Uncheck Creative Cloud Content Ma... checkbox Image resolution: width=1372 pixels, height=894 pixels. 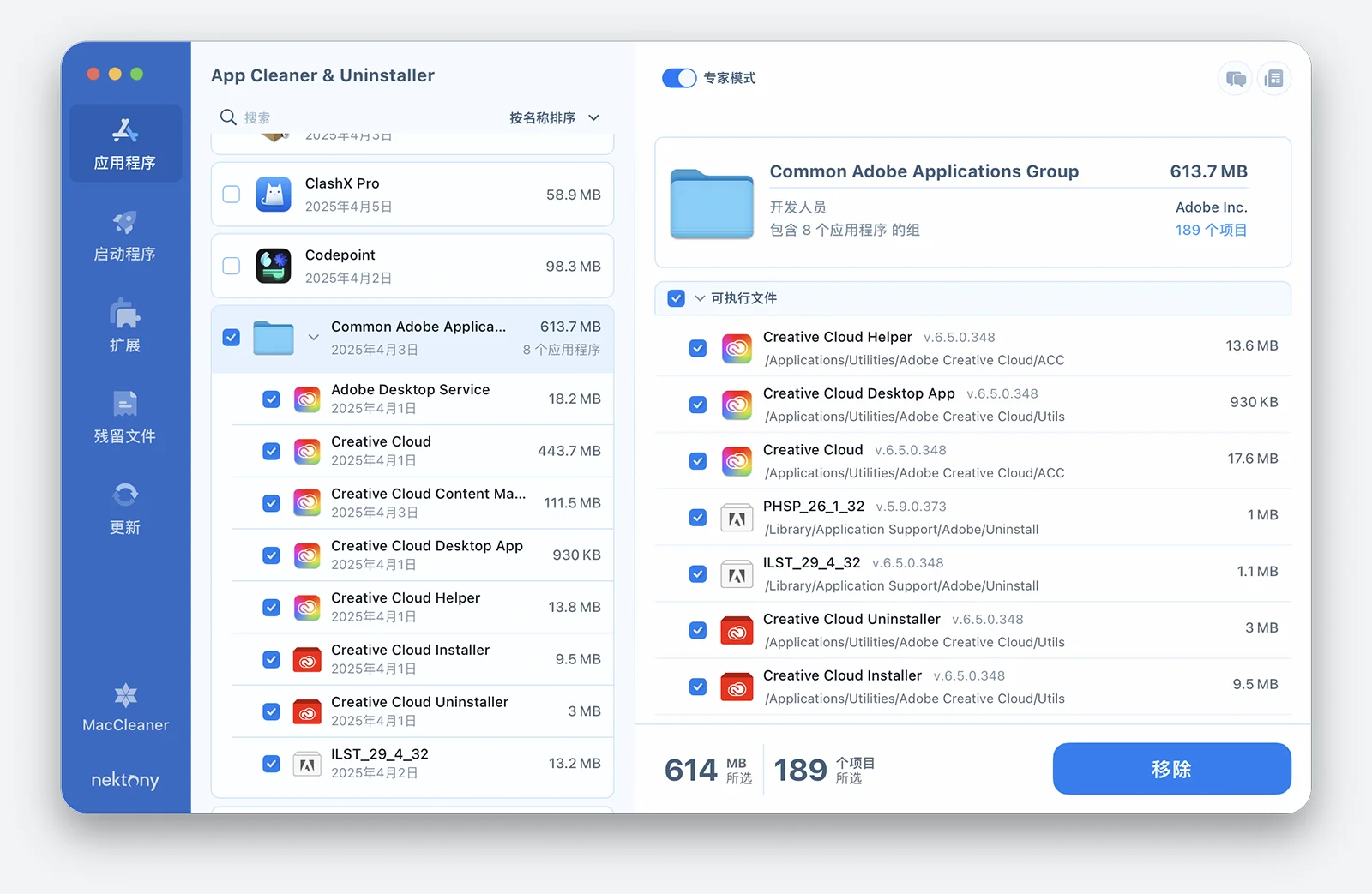coord(271,503)
